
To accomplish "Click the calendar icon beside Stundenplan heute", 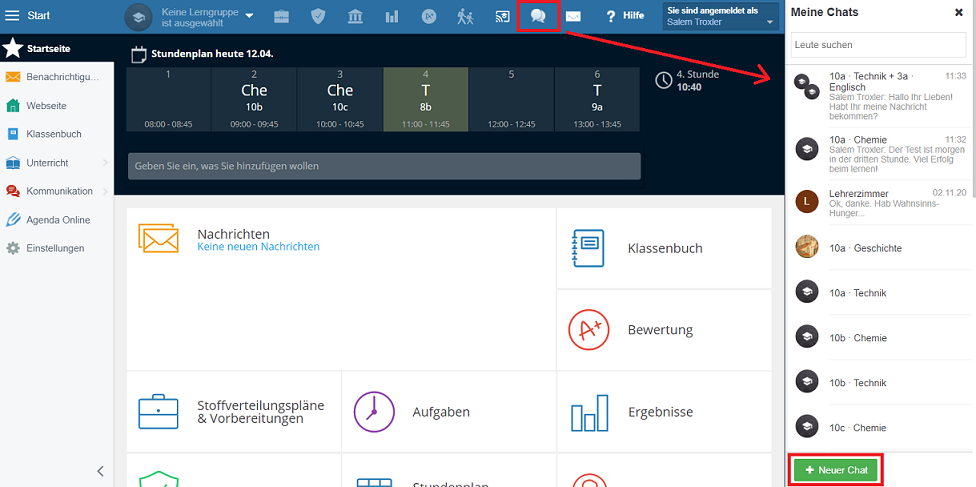I will coord(139,54).
